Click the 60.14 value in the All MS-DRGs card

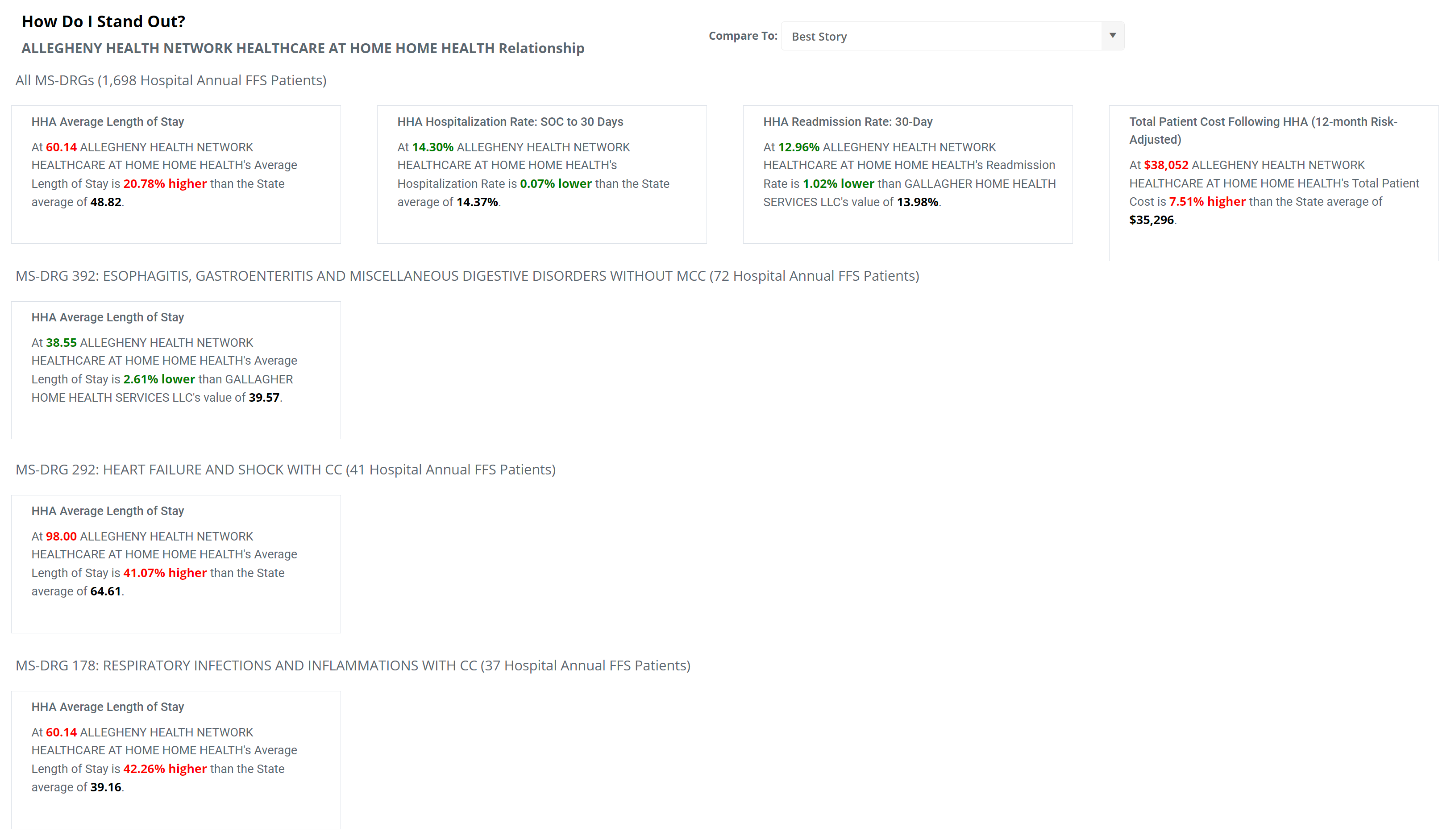(61, 147)
